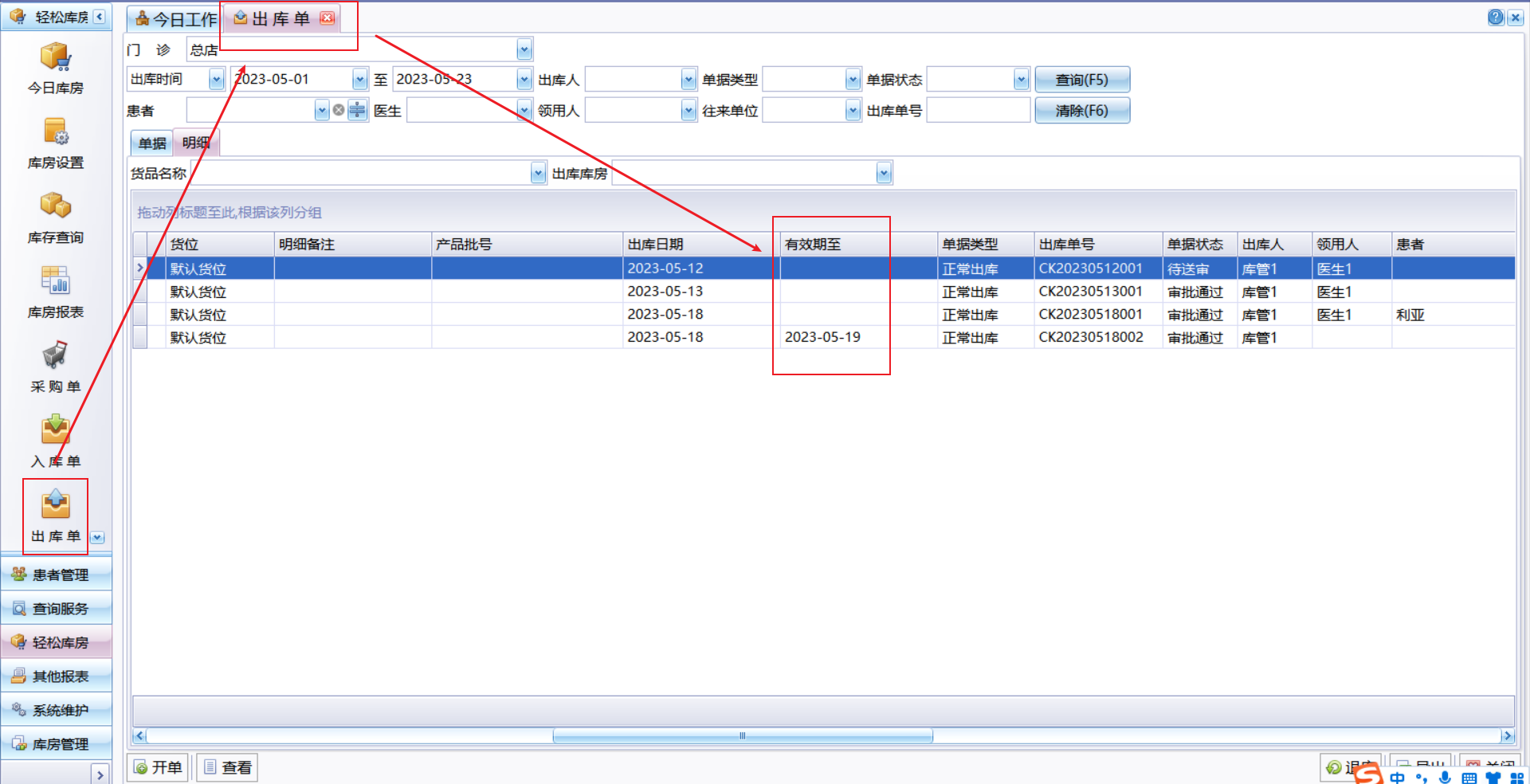Click the horizontal scrollbar left arrow
Image resolution: width=1530 pixels, height=784 pixels.
(x=139, y=736)
